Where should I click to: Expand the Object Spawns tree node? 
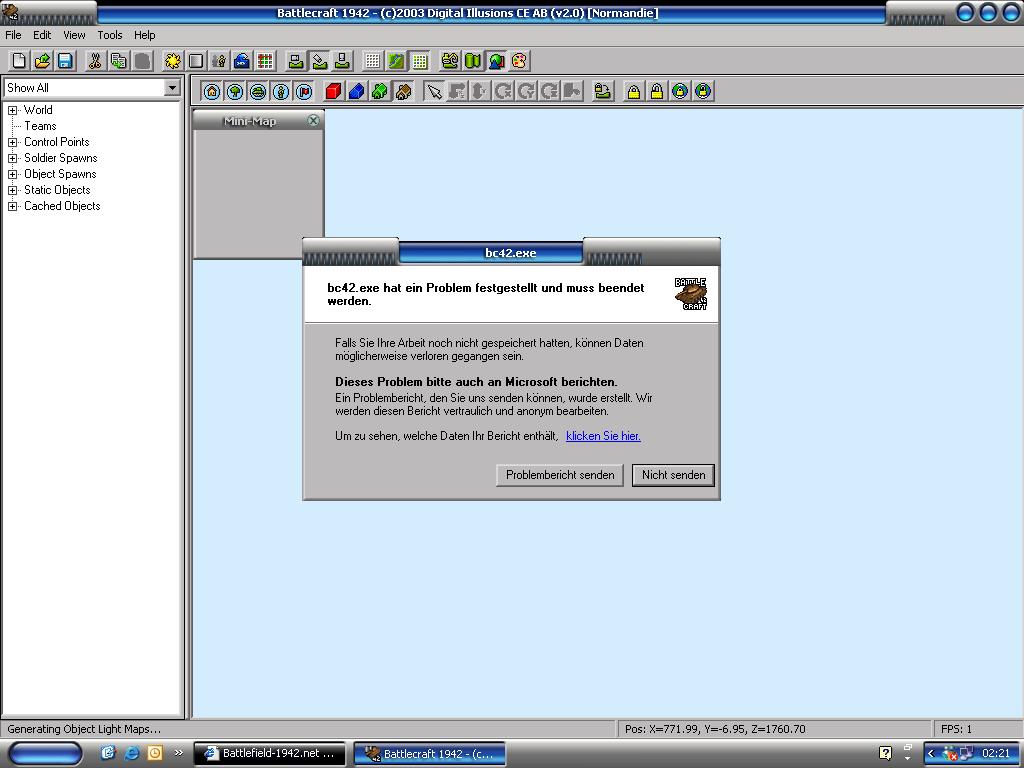[12, 174]
